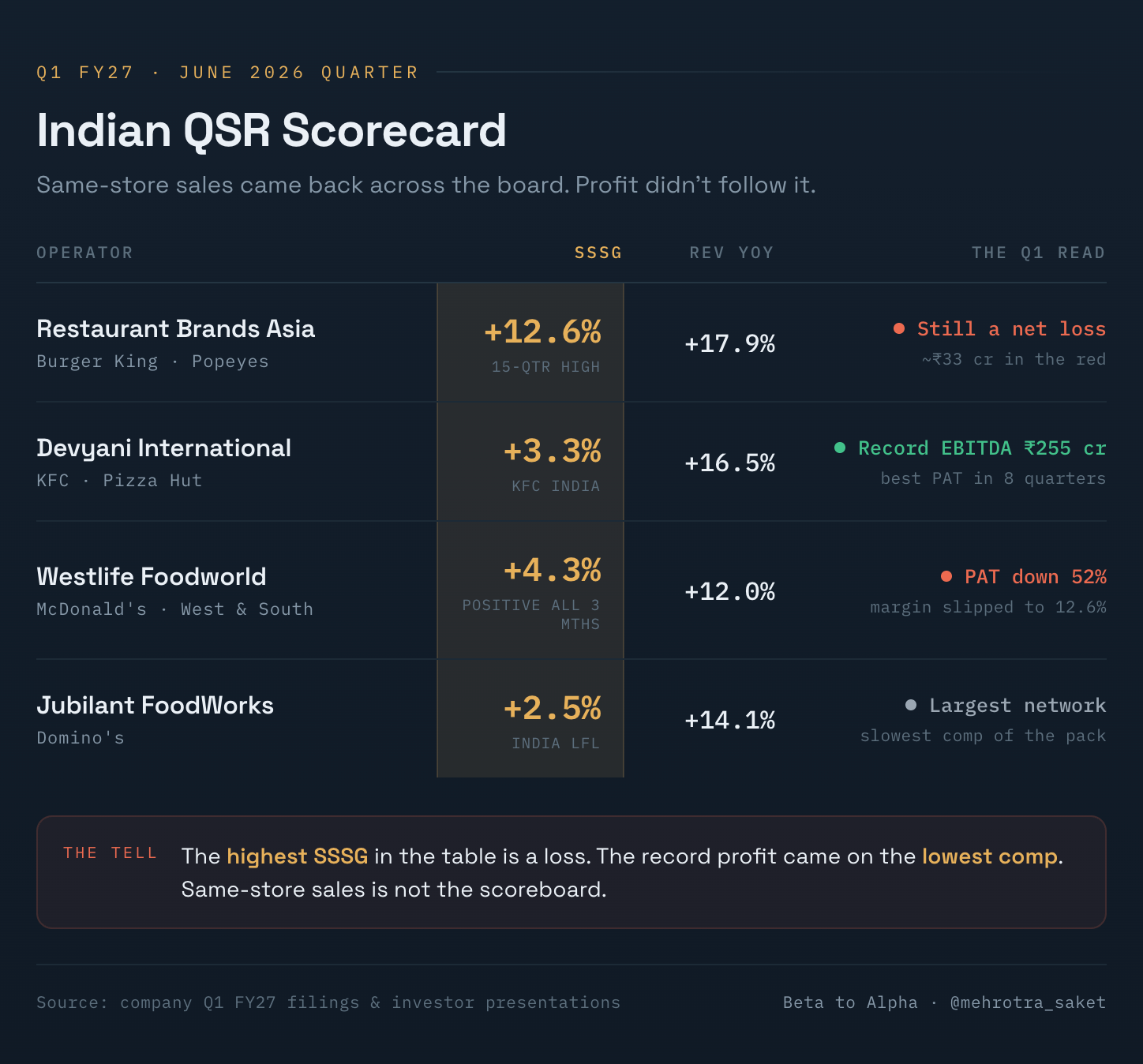Image resolution: width=1143 pixels, height=1064 pixels.
Task: Click the Still a net loss label
Action: click(1011, 328)
